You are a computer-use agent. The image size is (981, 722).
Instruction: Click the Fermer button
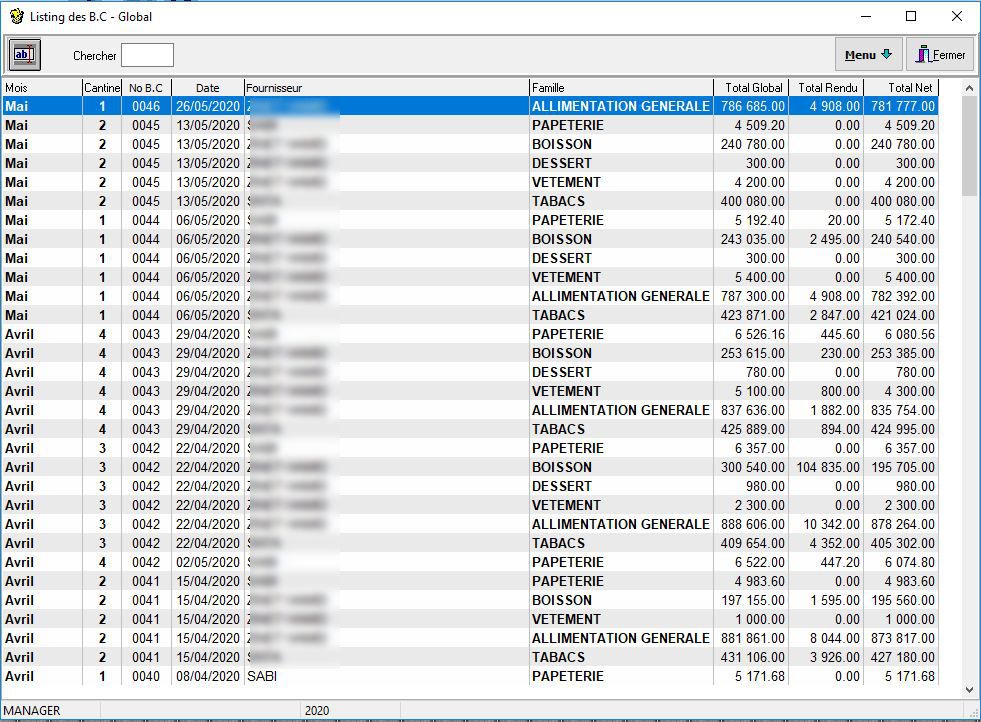[x=940, y=55]
